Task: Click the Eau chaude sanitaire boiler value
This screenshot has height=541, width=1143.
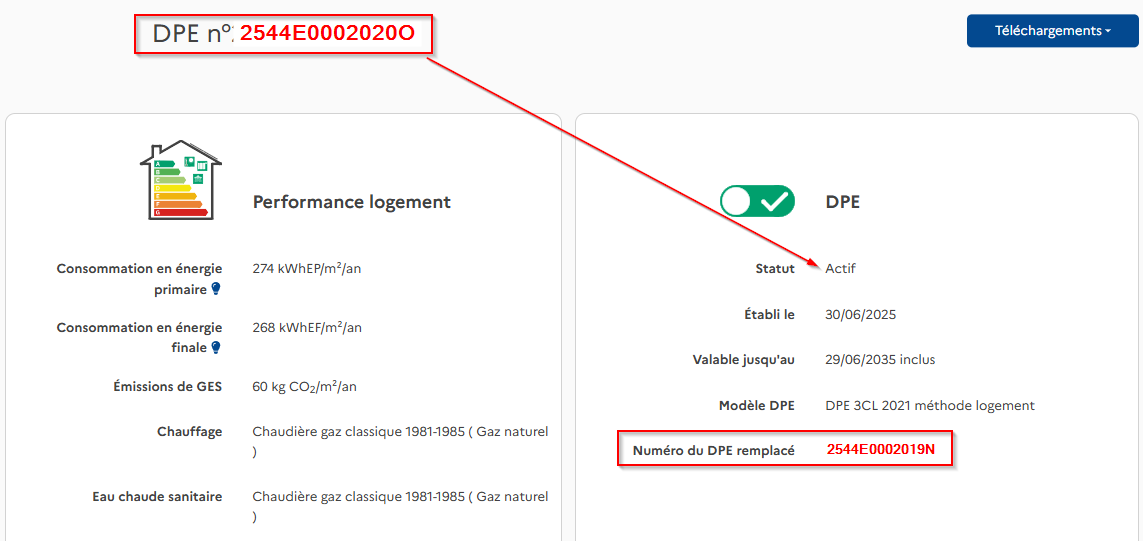Action: (400, 507)
